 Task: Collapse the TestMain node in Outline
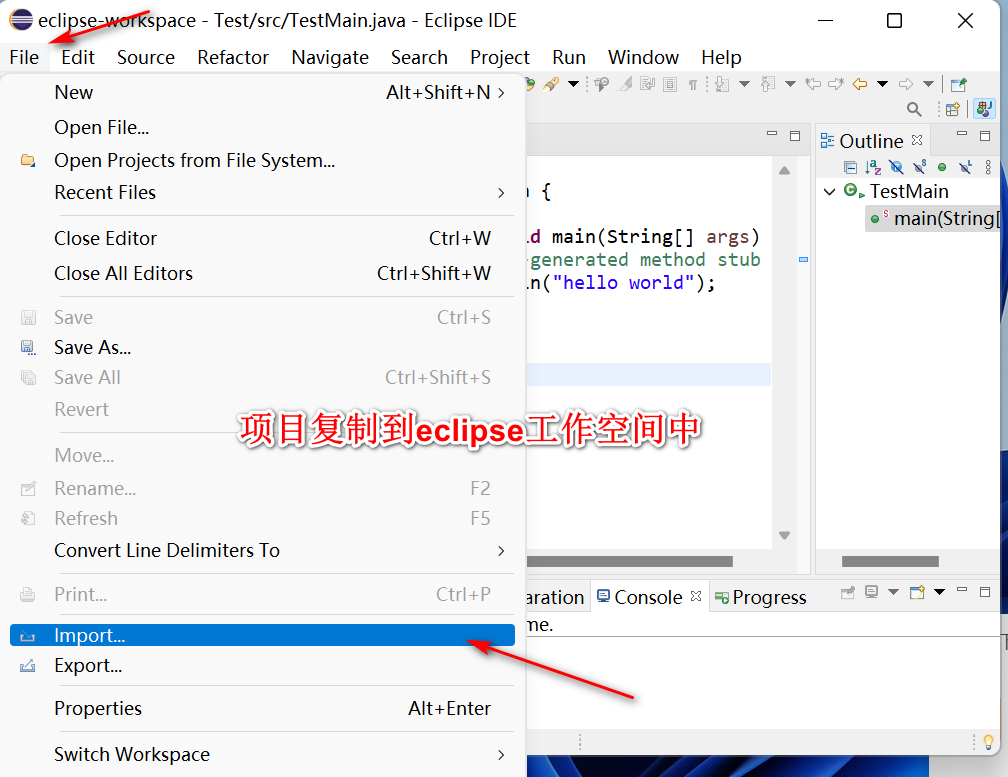(x=829, y=192)
